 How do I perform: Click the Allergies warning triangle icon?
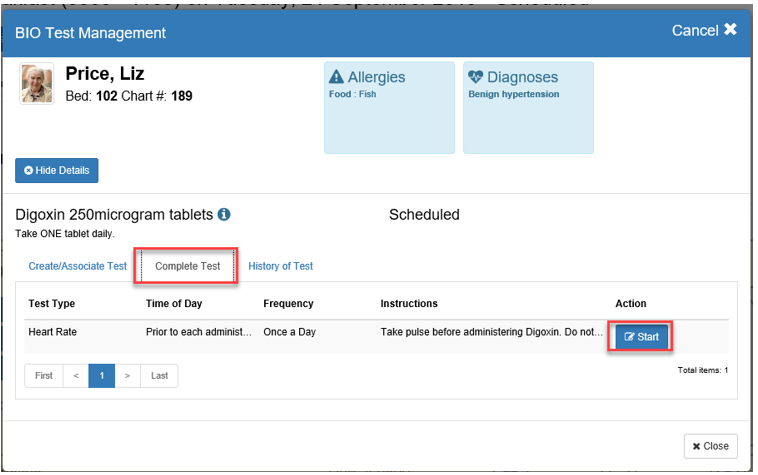pyautogui.click(x=336, y=77)
